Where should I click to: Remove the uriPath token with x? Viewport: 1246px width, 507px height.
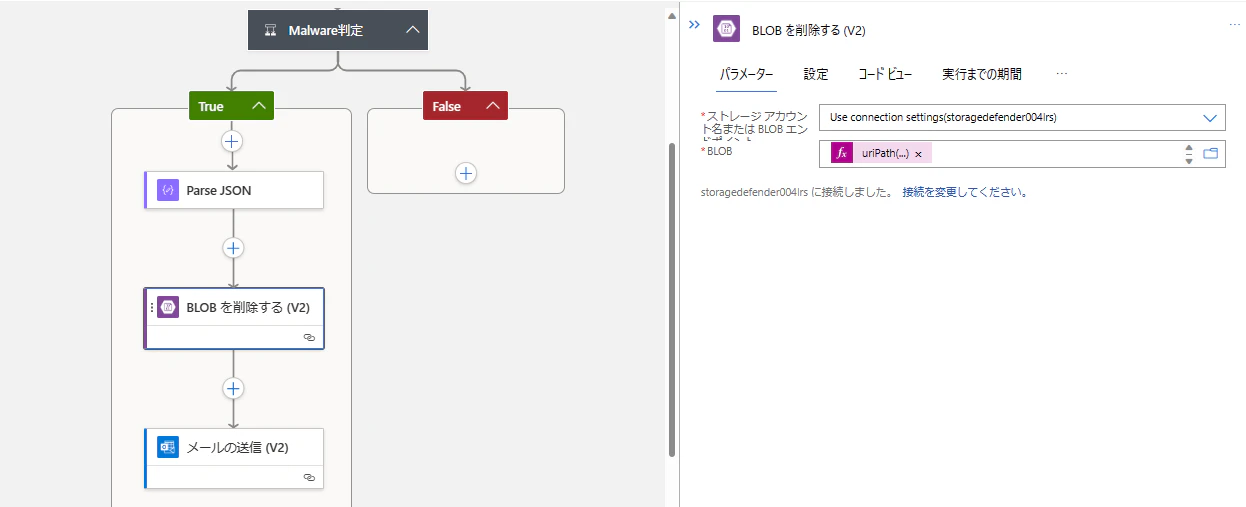[x=918, y=154]
